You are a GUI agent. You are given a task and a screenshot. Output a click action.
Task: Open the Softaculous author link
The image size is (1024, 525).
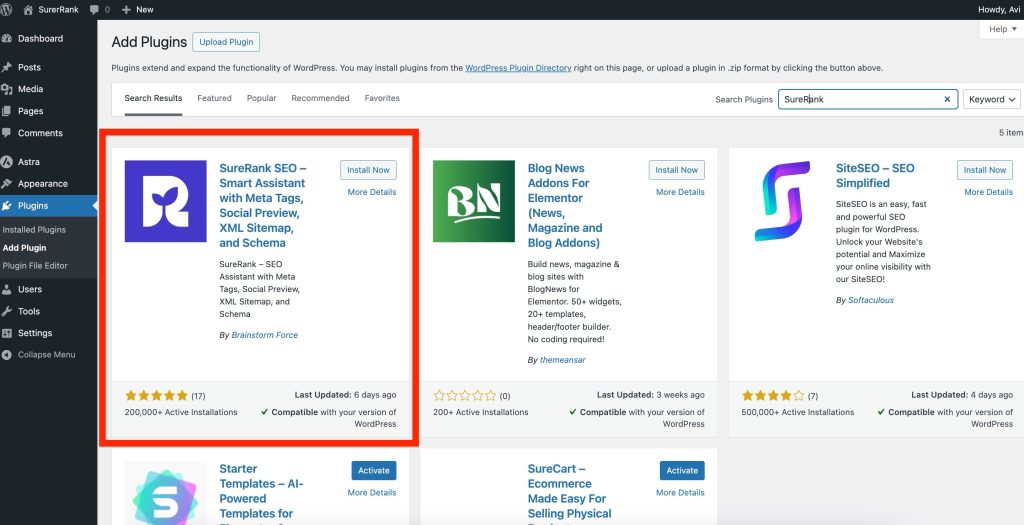coord(871,300)
